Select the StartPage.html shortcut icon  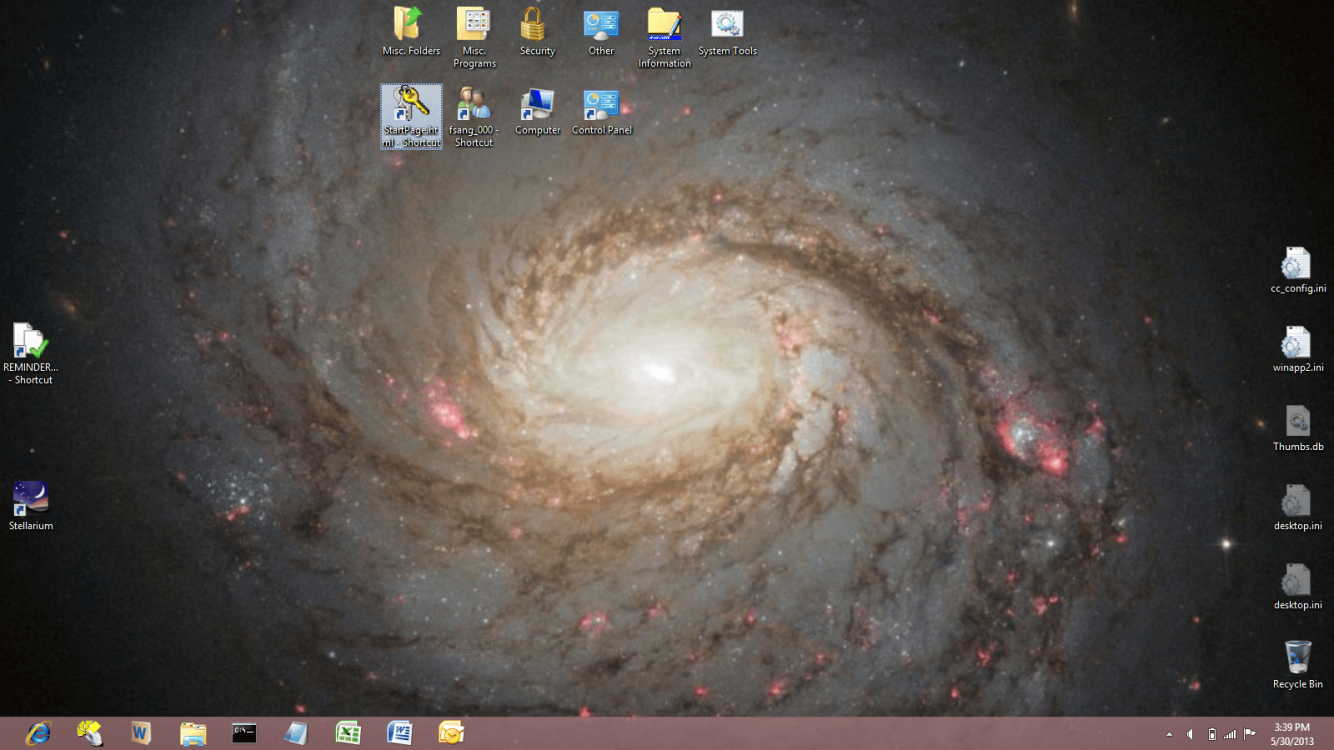(x=411, y=105)
